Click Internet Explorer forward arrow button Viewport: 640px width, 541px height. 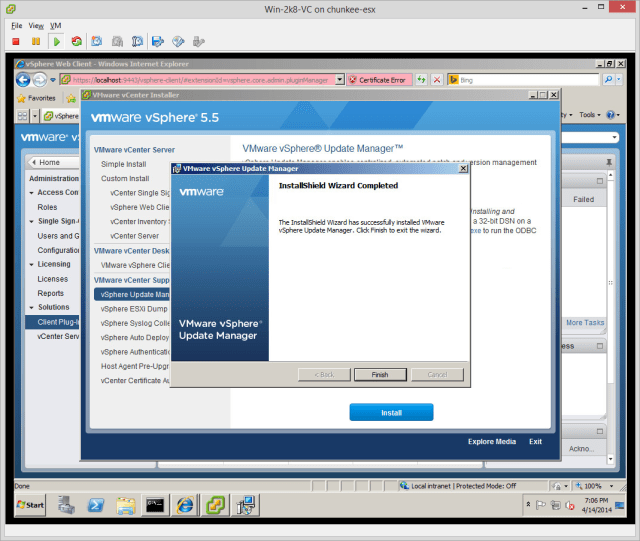click(40, 80)
